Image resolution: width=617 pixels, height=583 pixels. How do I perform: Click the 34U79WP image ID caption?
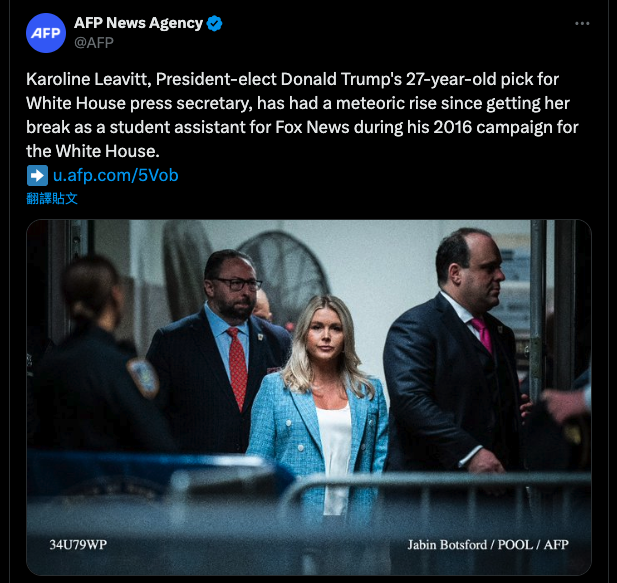tap(78, 545)
